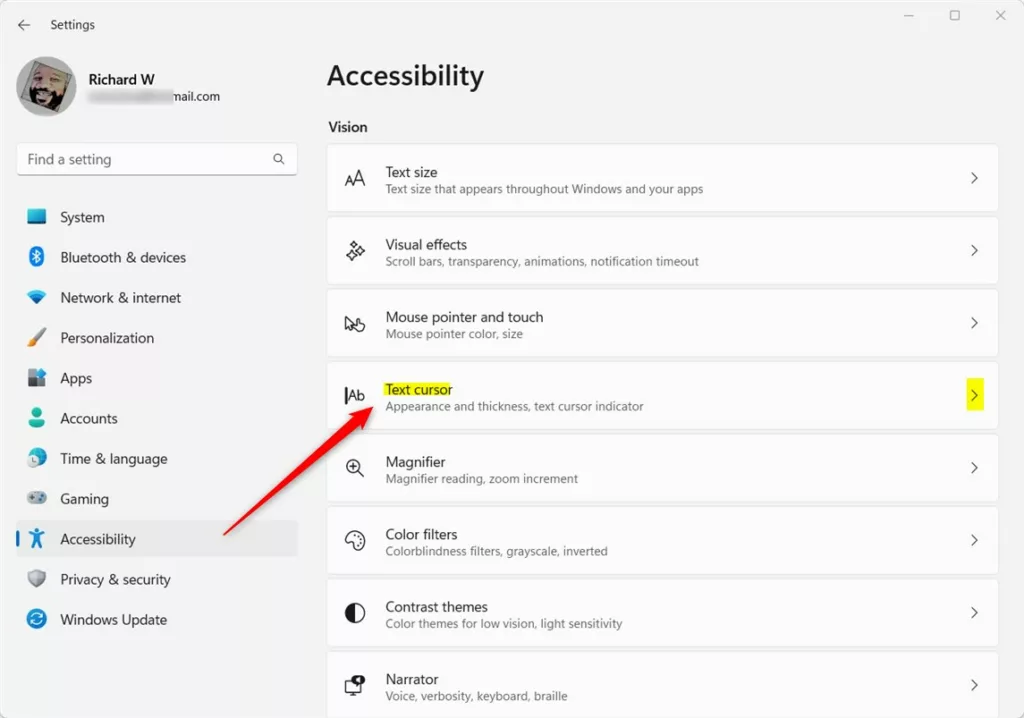The image size is (1024, 718).
Task: Click the Find a setting search box
Action: (x=157, y=159)
